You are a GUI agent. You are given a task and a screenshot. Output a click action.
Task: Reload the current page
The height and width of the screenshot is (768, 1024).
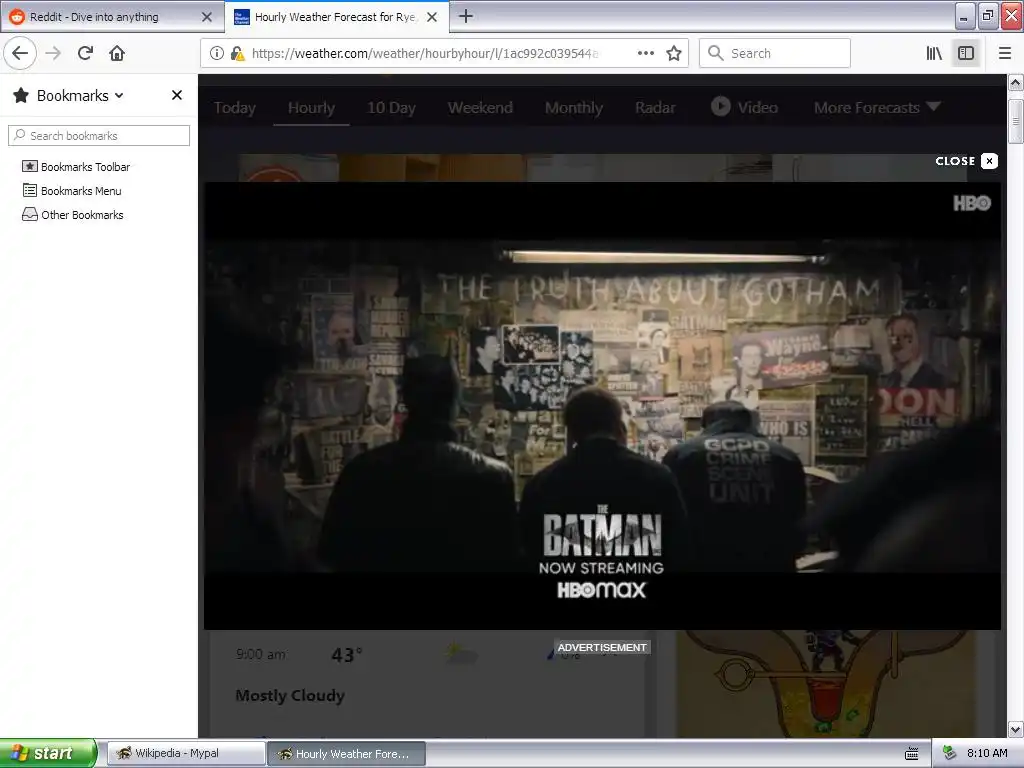[86, 53]
